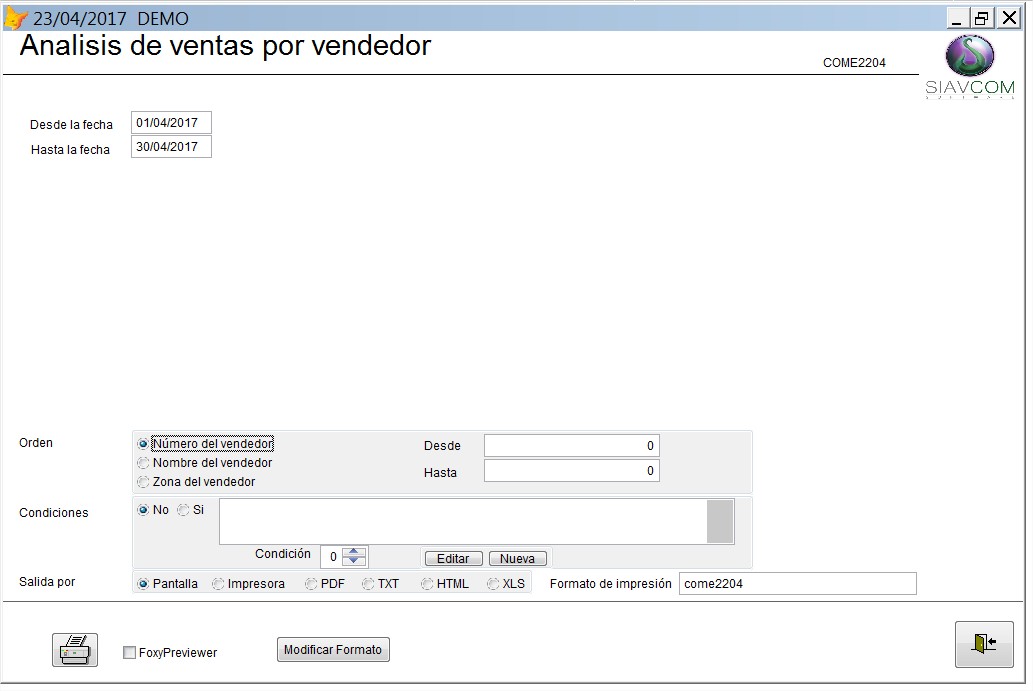Click the Desde la fecha field
The height and width of the screenshot is (691, 1033).
[171, 123]
